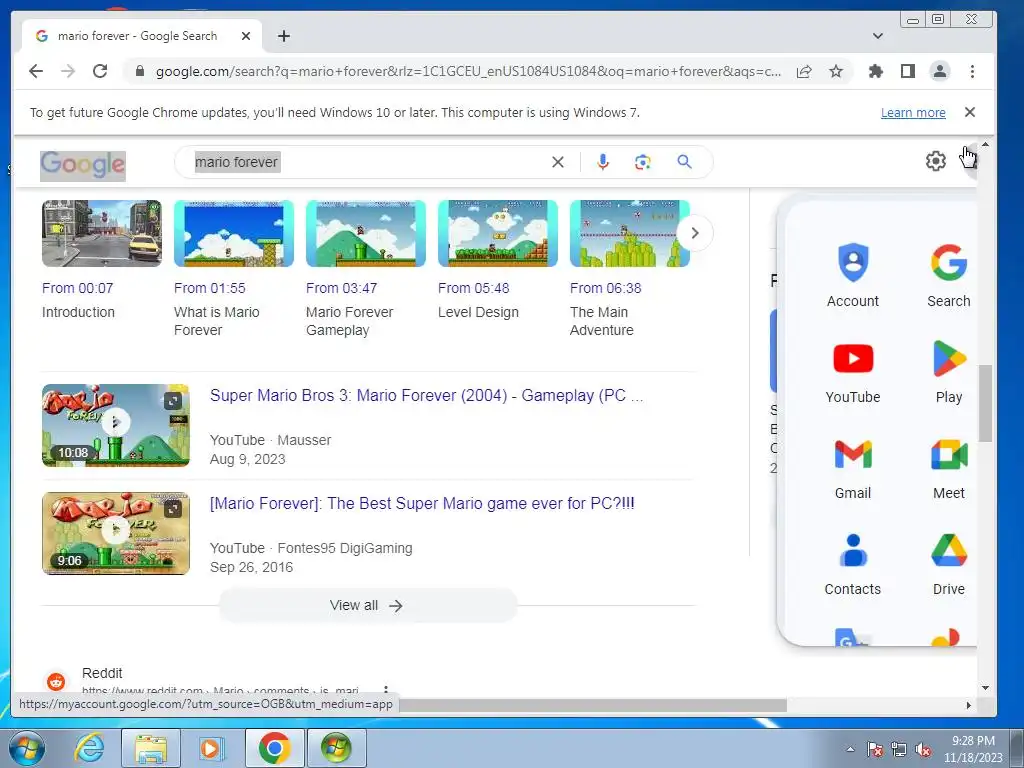Screen dimensions: 1024x768
Task: Launch YouTube from the apps panel
Action: 853,371
